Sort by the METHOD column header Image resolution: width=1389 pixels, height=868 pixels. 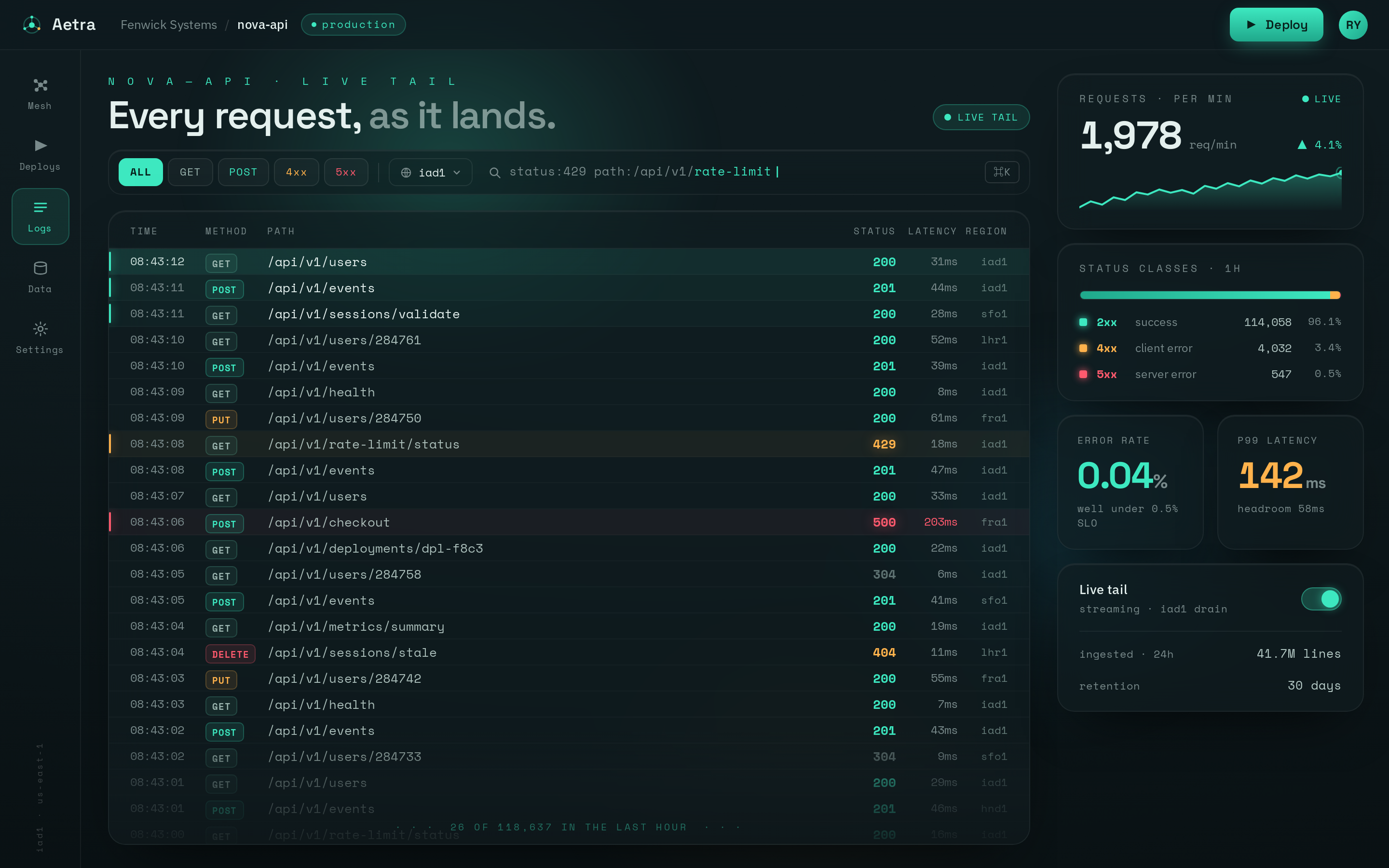tap(226, 231)
